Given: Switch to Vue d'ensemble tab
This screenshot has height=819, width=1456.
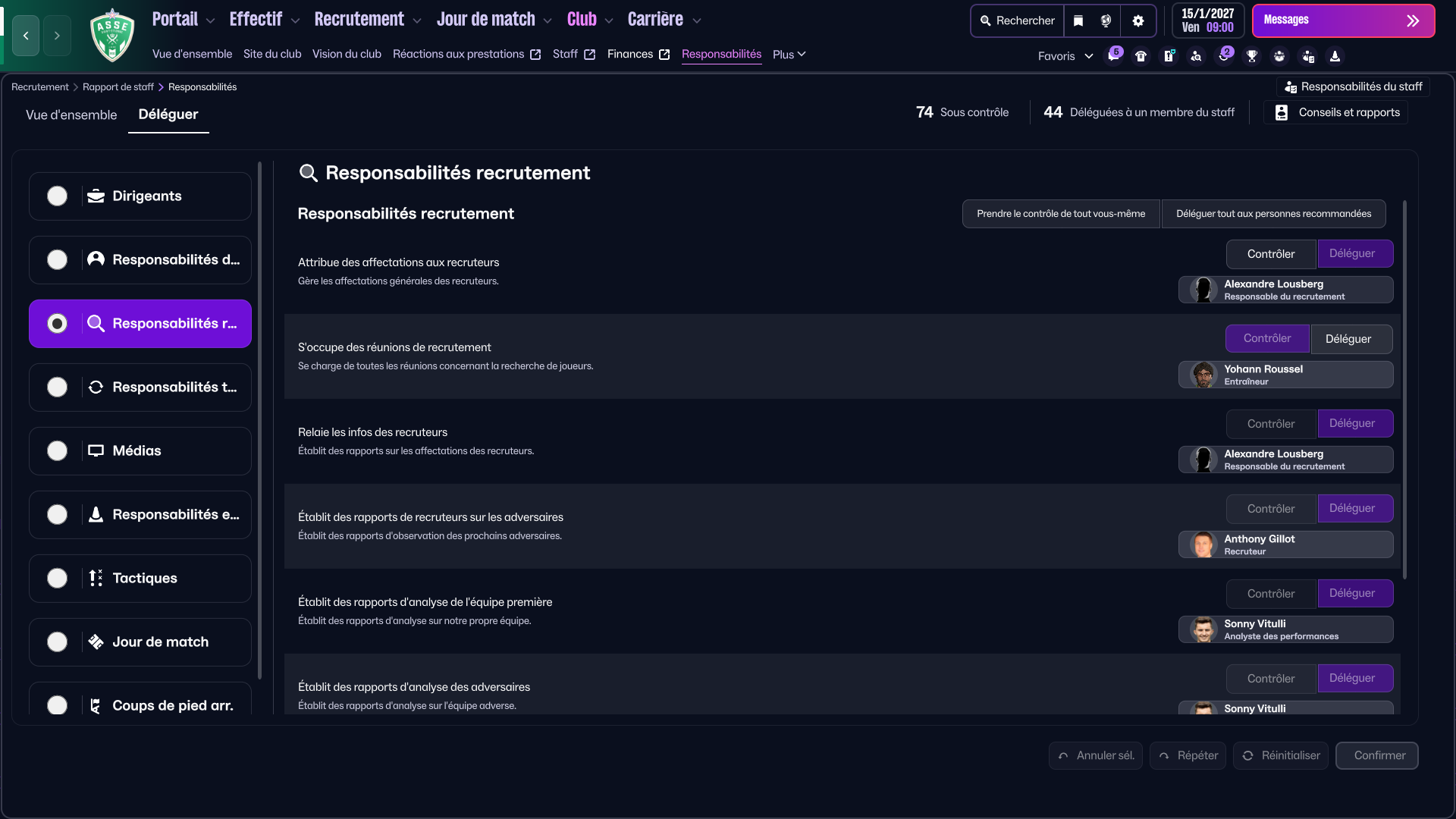Looking at the screenshot, I should tap(71, 115).
